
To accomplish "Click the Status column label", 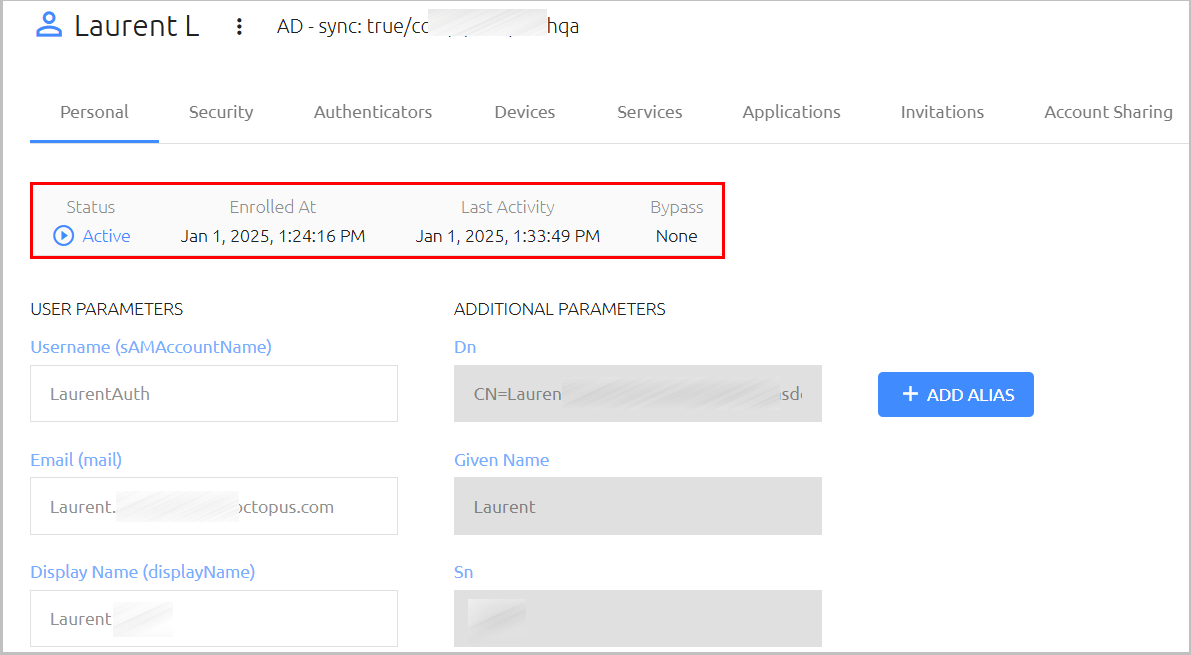I will [90, 207].
